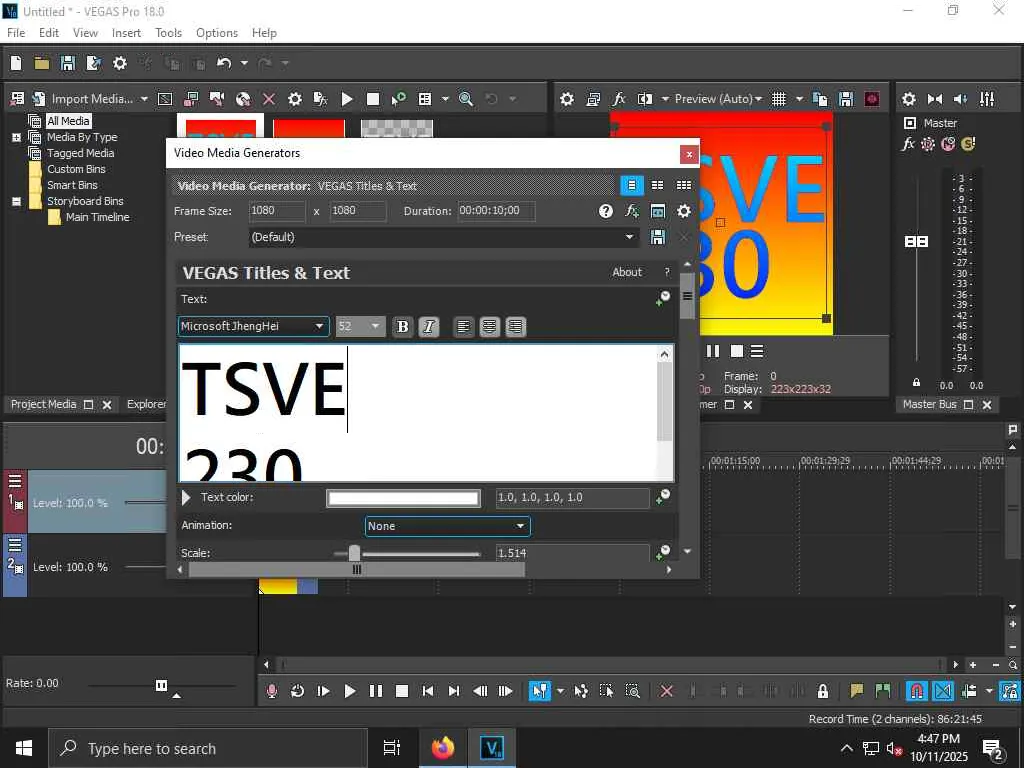Open Master FX button
This screenshot has width=1024, height=768.
coord(908,144)
